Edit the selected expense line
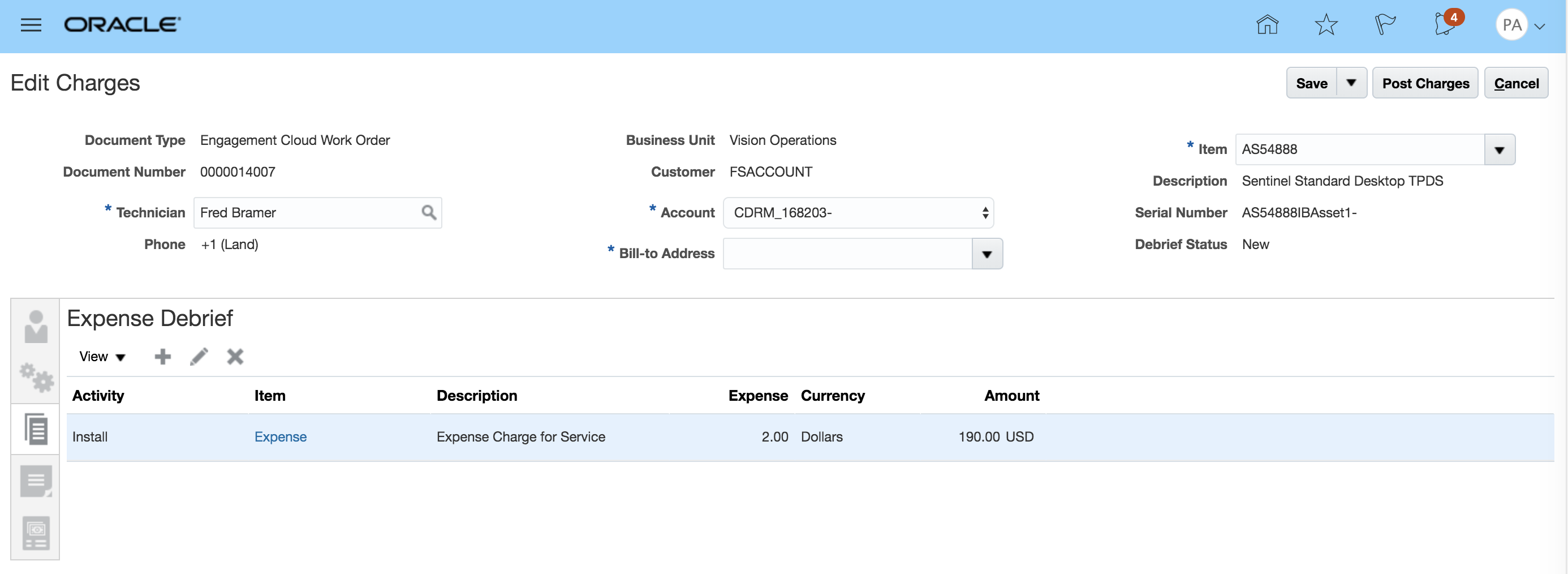The image size is (1568, 574). click(199, 357)
